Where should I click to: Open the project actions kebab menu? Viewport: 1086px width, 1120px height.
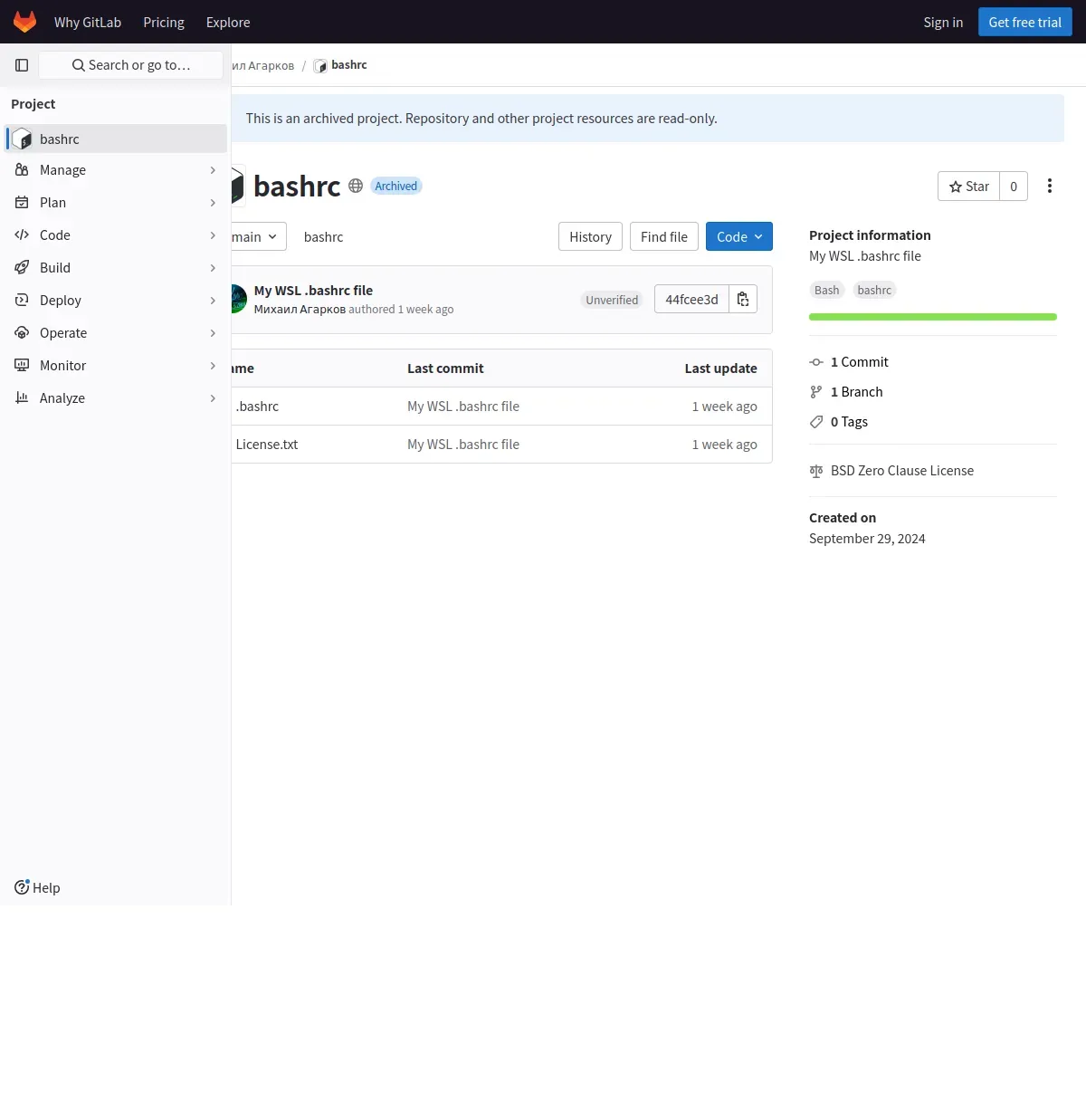(1050, 186)
